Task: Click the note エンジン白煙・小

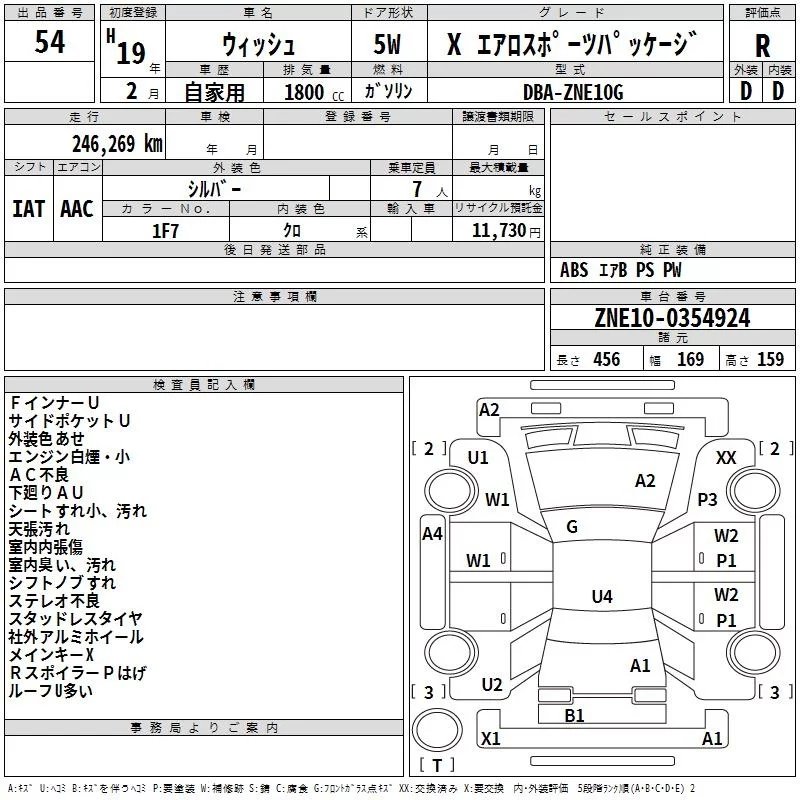Action: click(69, 457)
